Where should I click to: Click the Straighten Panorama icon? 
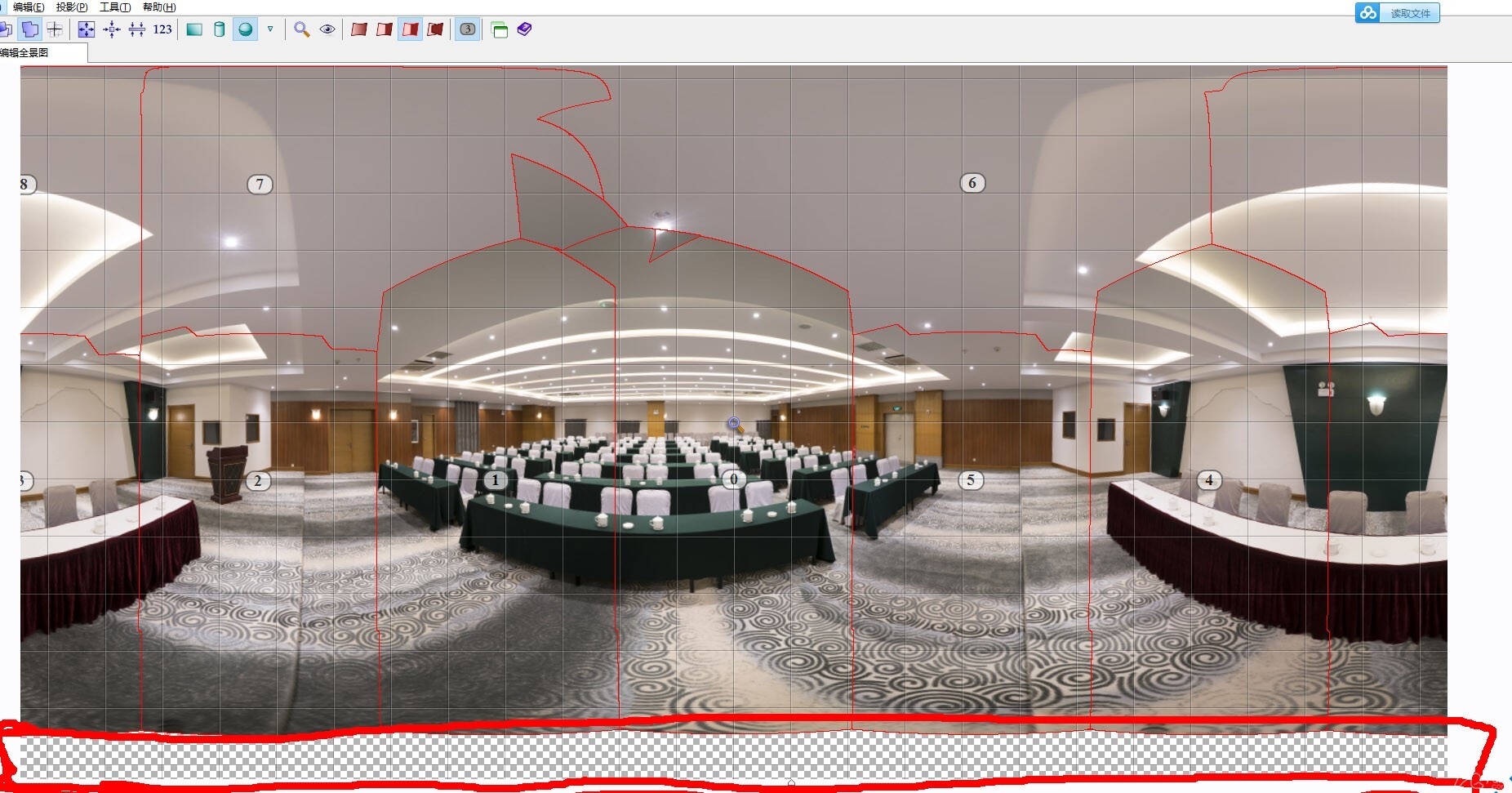(137, 30)
